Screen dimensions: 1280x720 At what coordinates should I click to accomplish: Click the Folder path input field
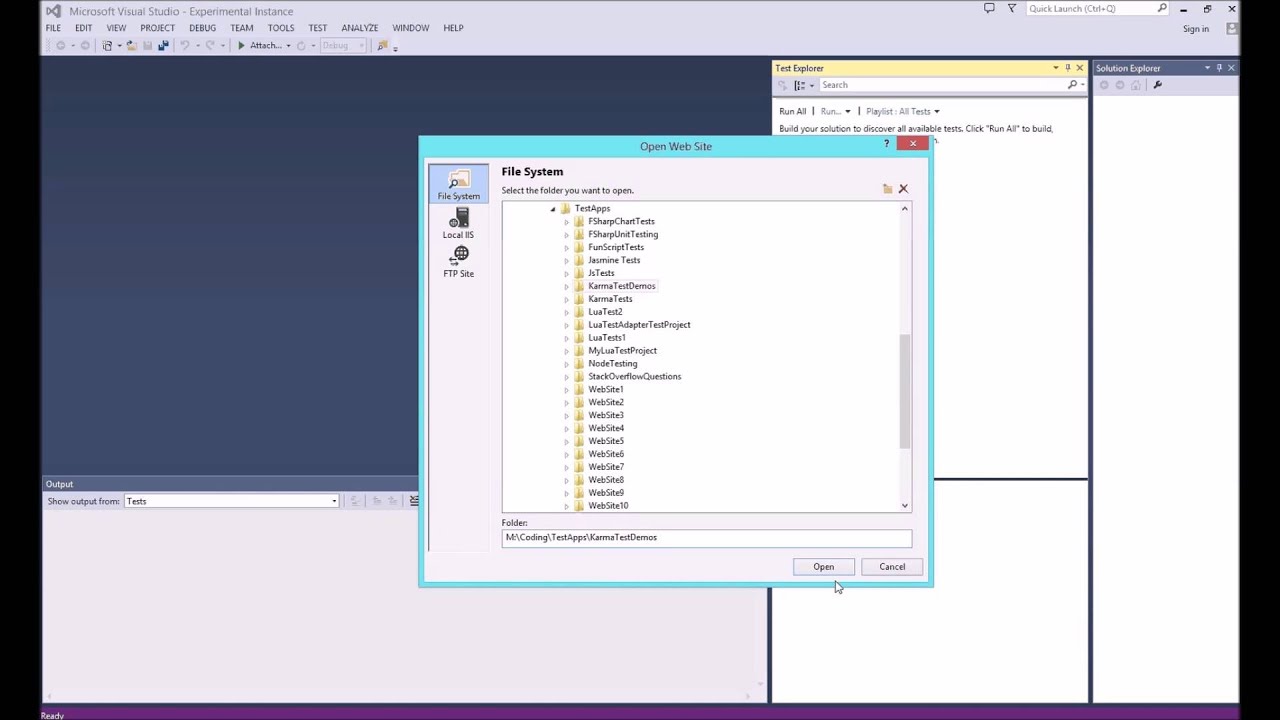706,538
